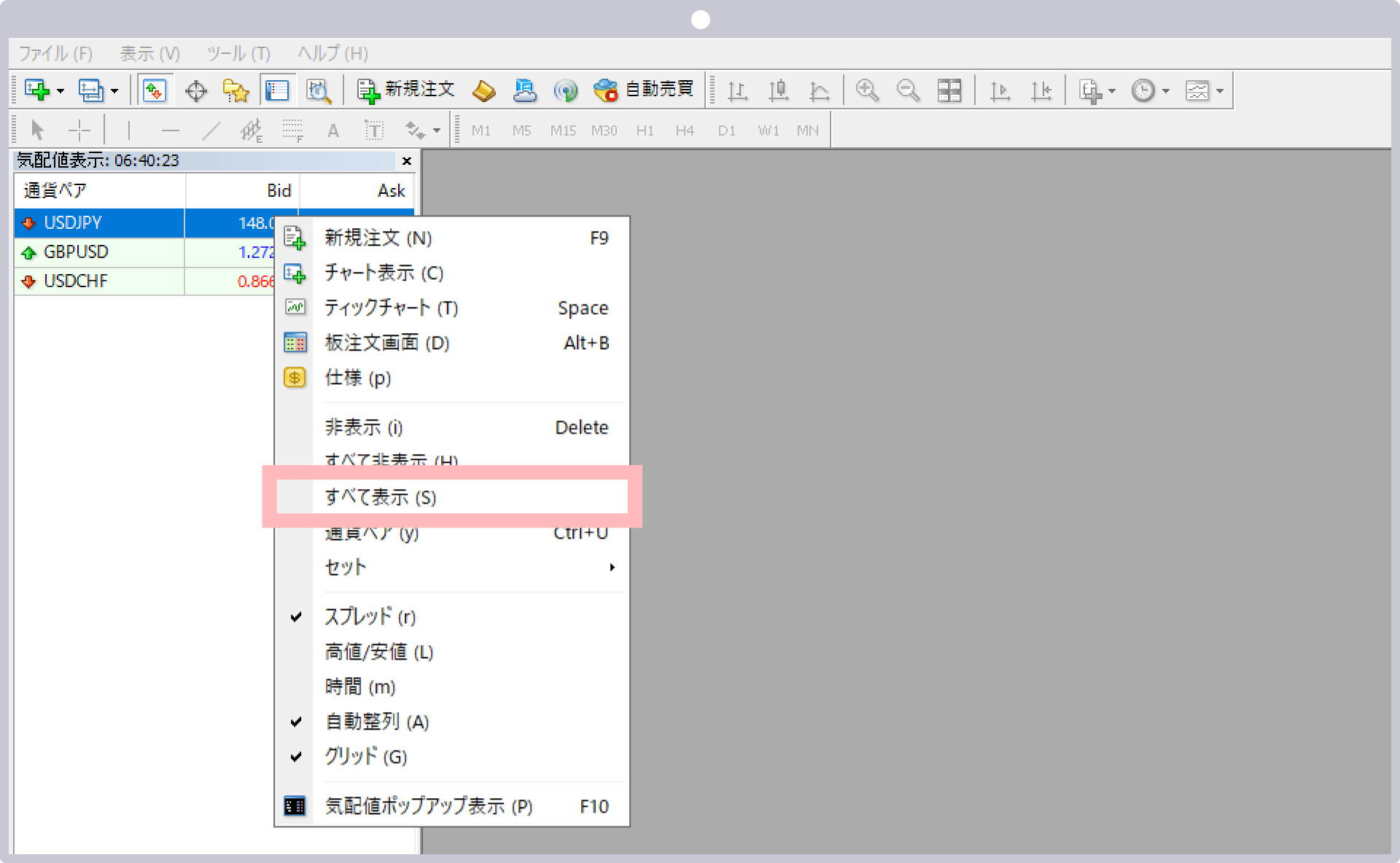Select the GBPUSD row
Viewport: 1400px width, 863px height.
[x=144, y=252]
